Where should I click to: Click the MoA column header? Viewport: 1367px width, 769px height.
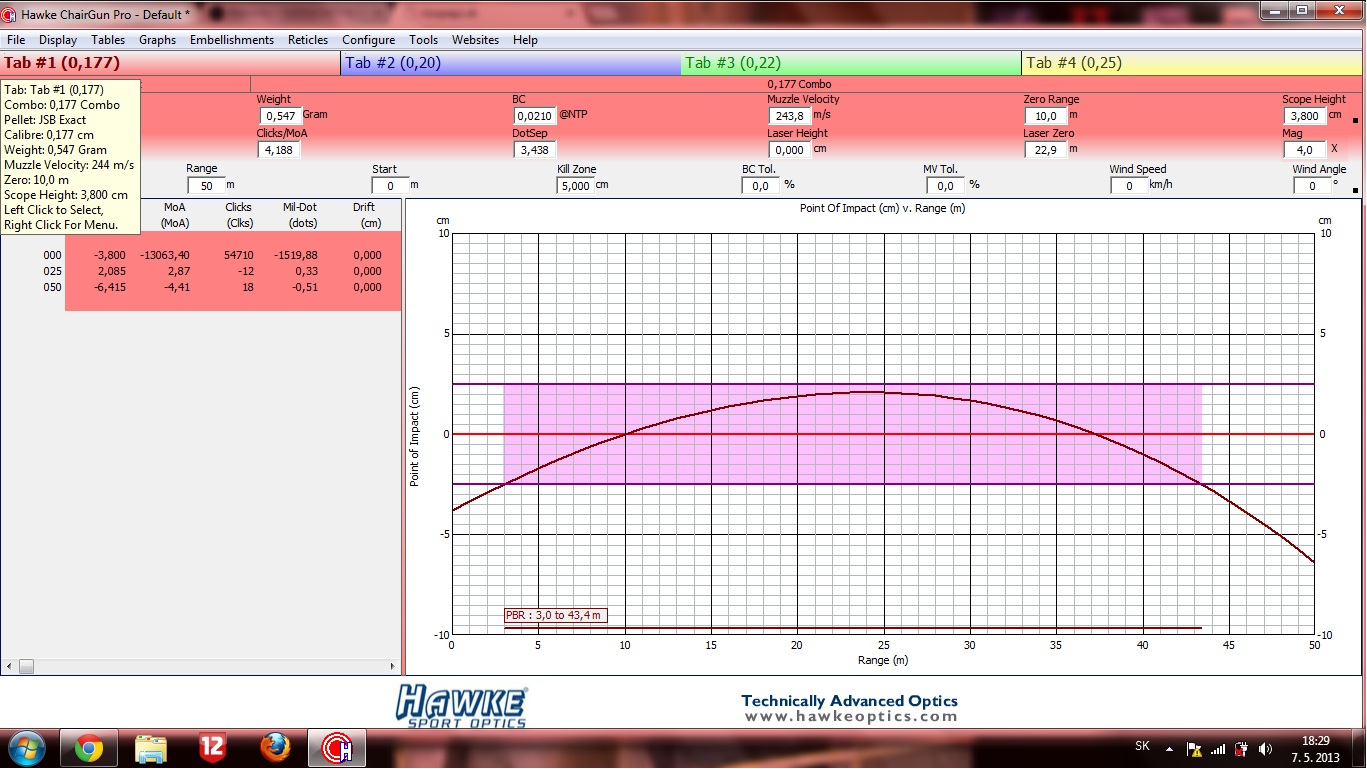175,215
